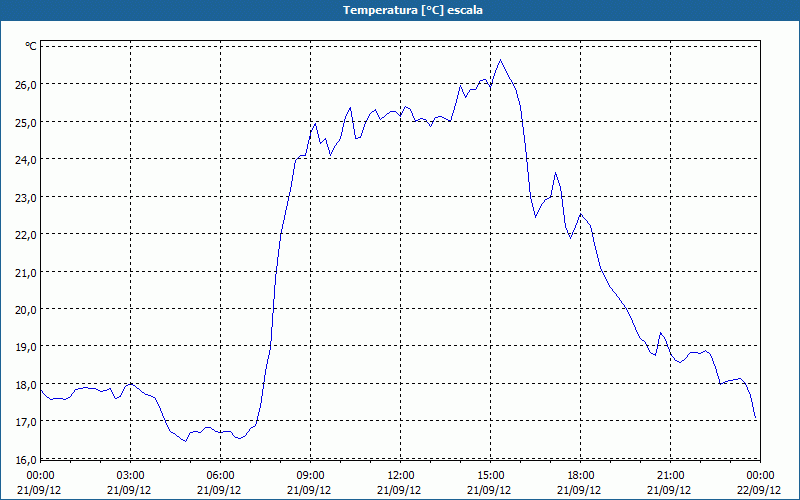The height and width of the screenshot is (500, 800).
Task: Click the 23,0 y-axis label
Action: [26, 197]
